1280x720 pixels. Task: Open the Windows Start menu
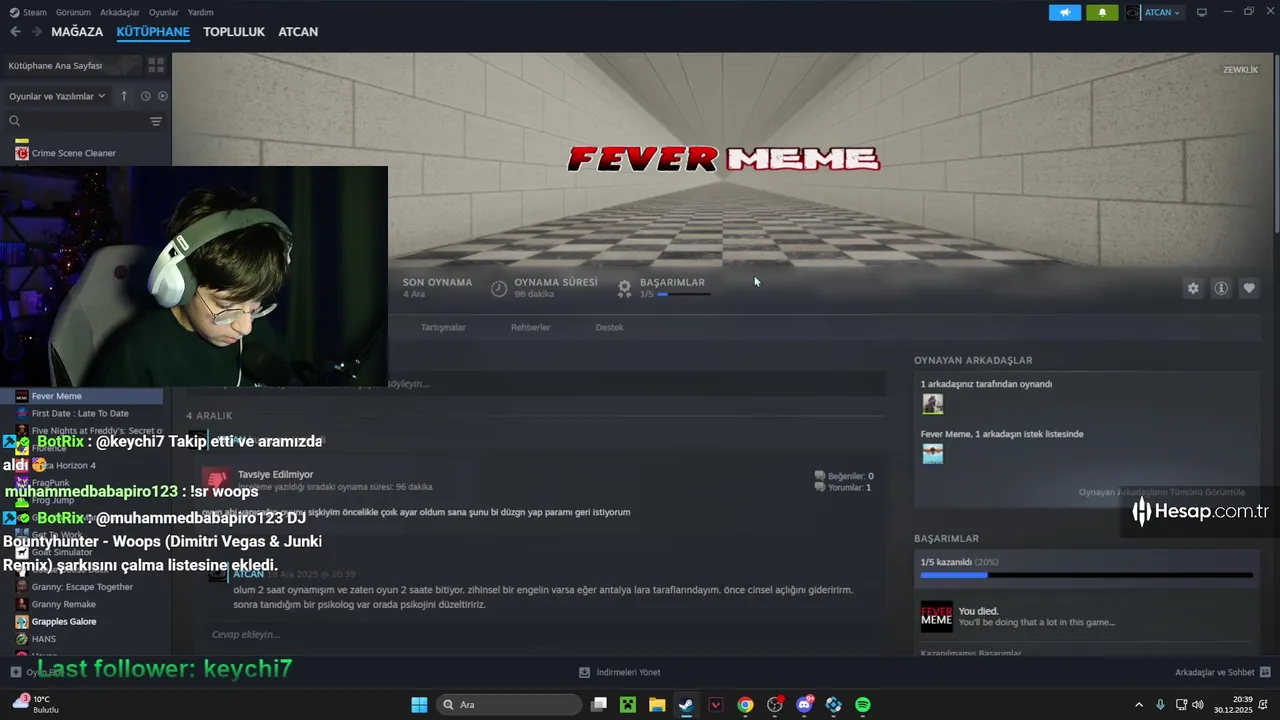(419, 704)
